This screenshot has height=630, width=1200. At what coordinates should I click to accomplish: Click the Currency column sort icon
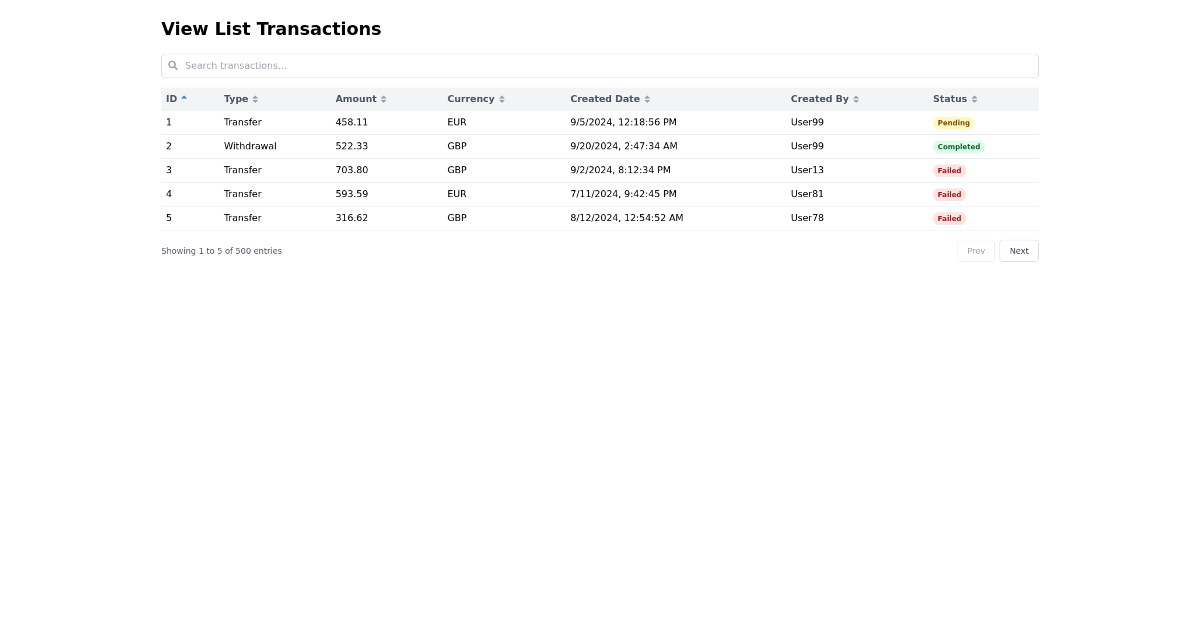502,99
